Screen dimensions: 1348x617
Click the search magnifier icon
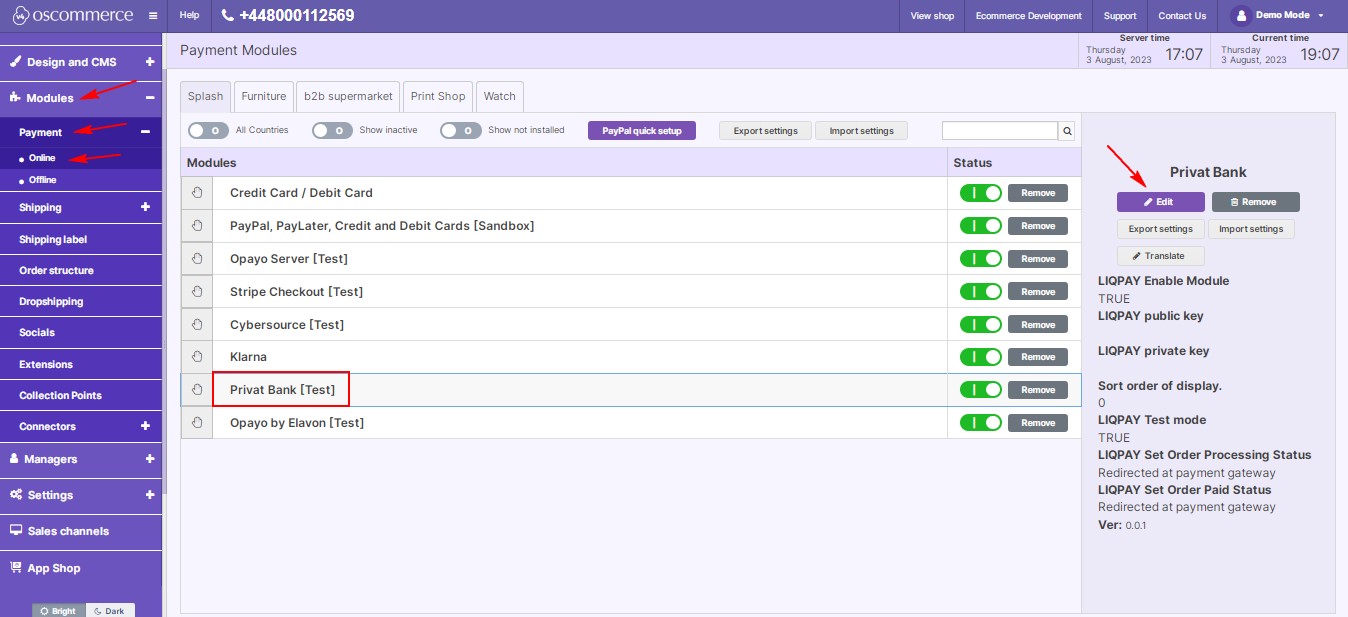(1067, 131)
